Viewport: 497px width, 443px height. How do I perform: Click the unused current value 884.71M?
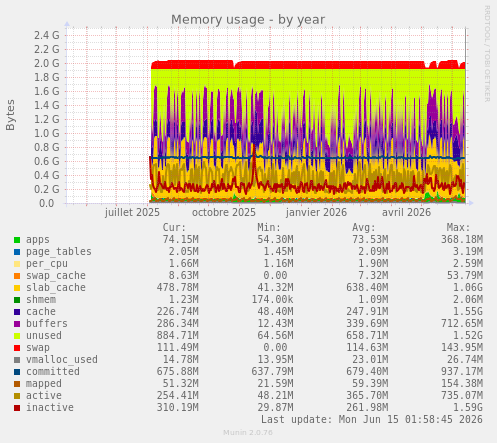177,336
